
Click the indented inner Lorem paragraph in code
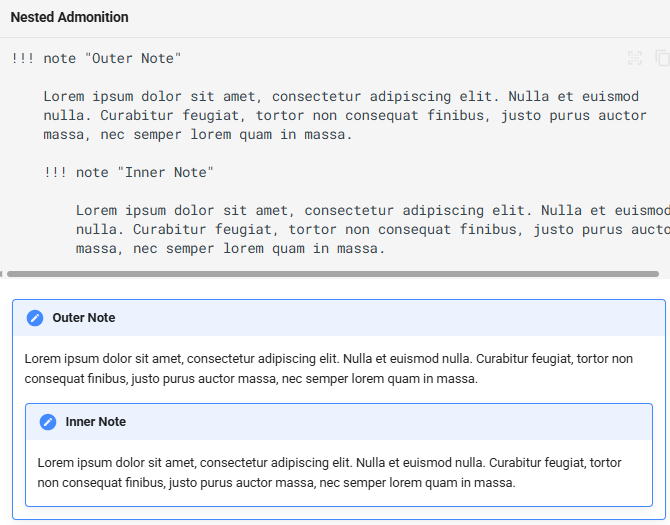pos(370,230)
